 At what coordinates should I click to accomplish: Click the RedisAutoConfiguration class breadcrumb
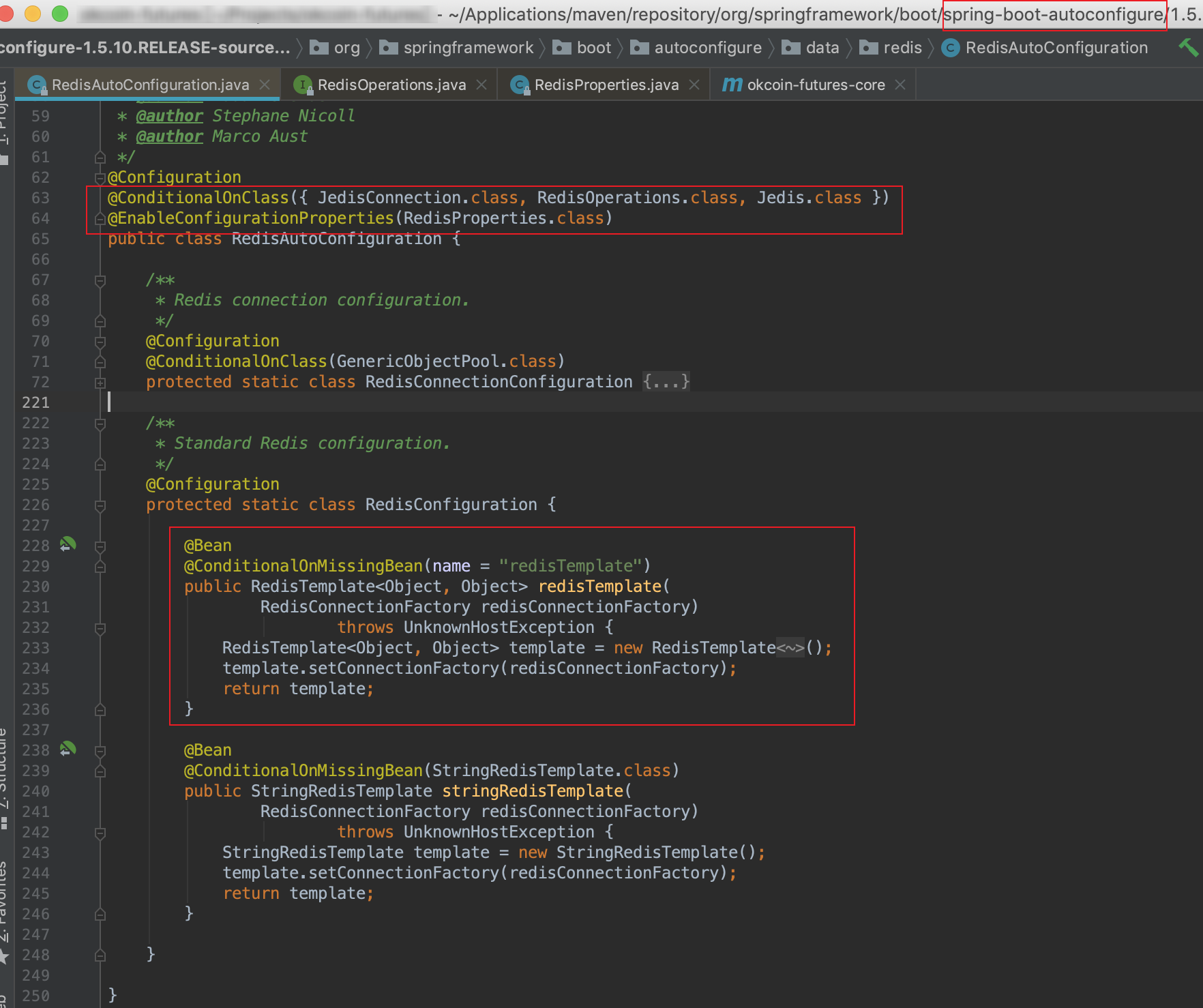pyautogui.click(x=1056, y=48)
